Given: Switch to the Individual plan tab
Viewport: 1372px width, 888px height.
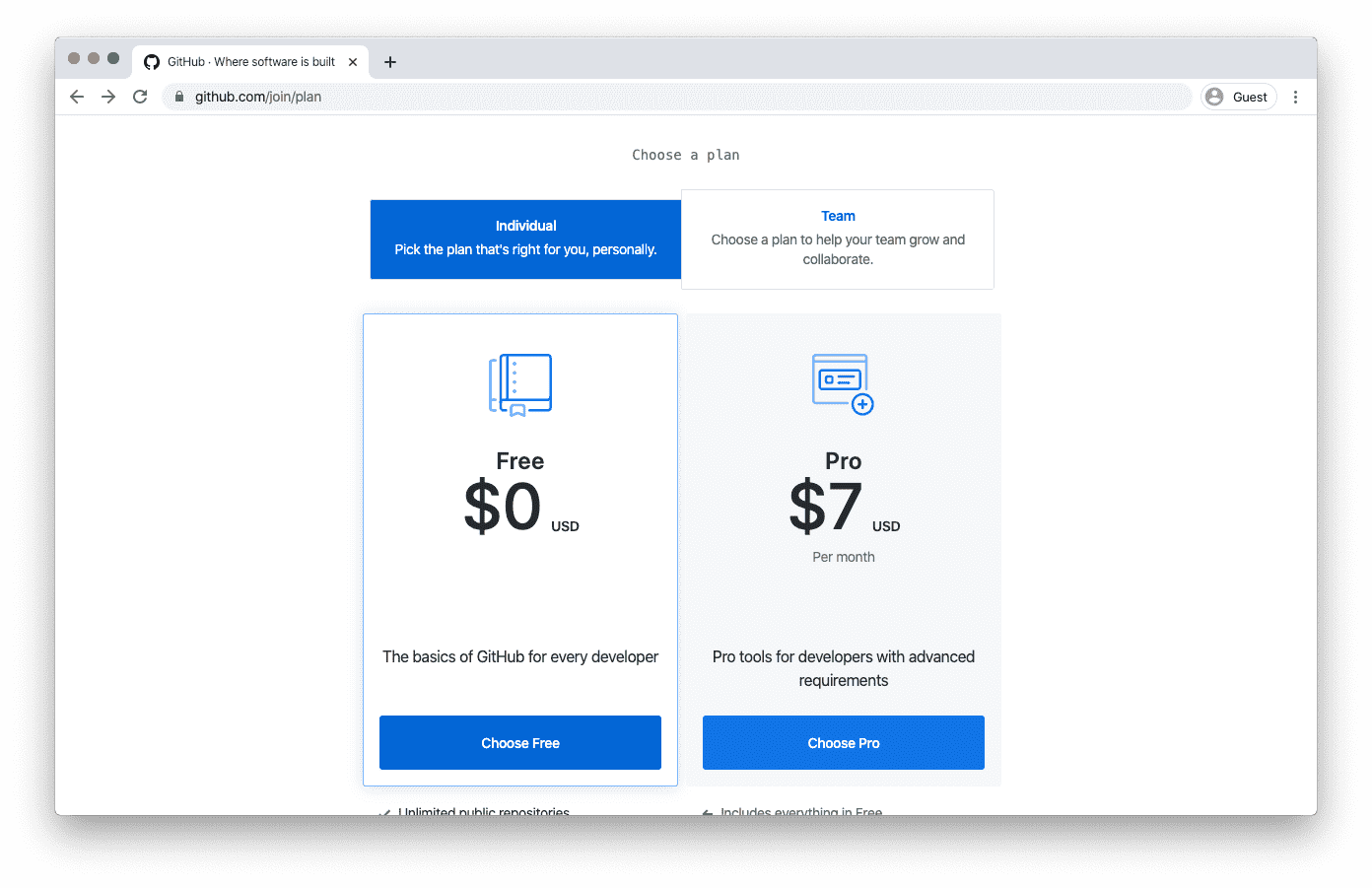Looking at the screenshot, I should pos(525,239).
